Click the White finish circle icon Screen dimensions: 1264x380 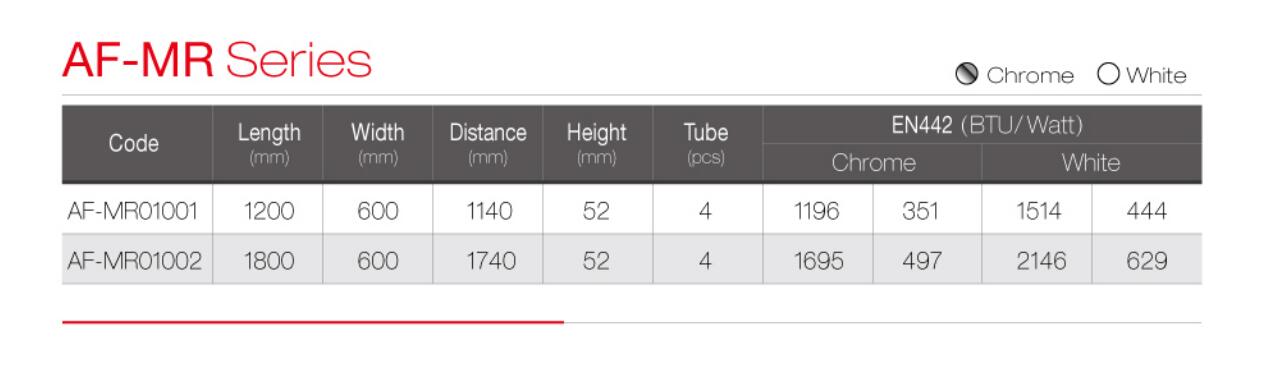[1107, 76]
